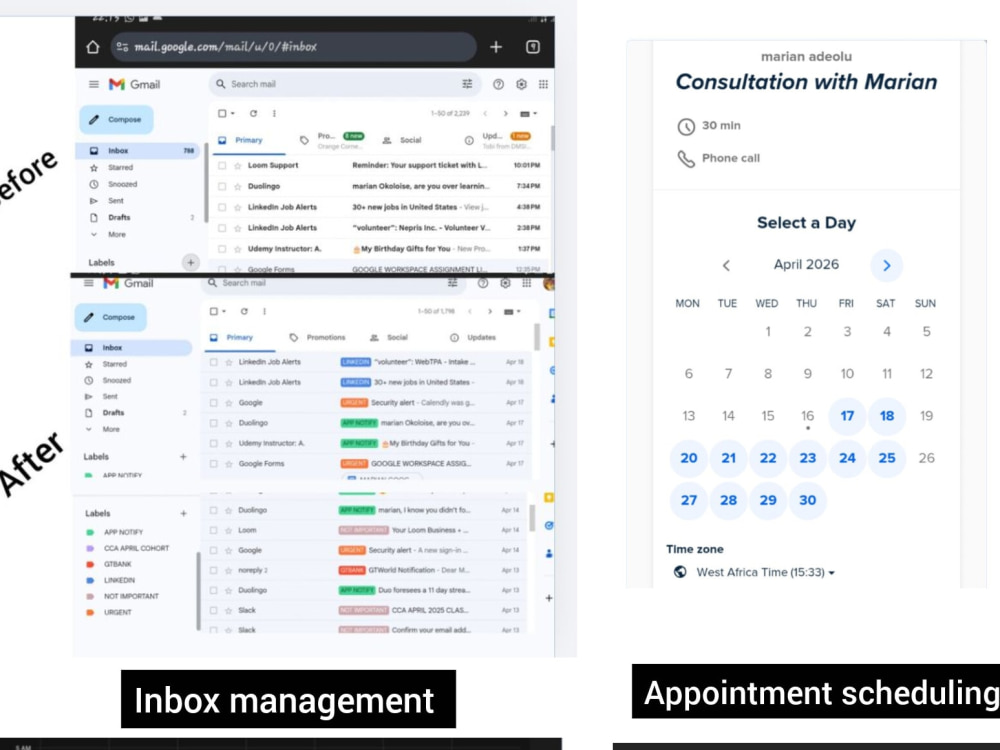Add label with plus beside lower Labels
This screenshot has width=1000, height=750.
pyautogui.click(x=184, y=513)
